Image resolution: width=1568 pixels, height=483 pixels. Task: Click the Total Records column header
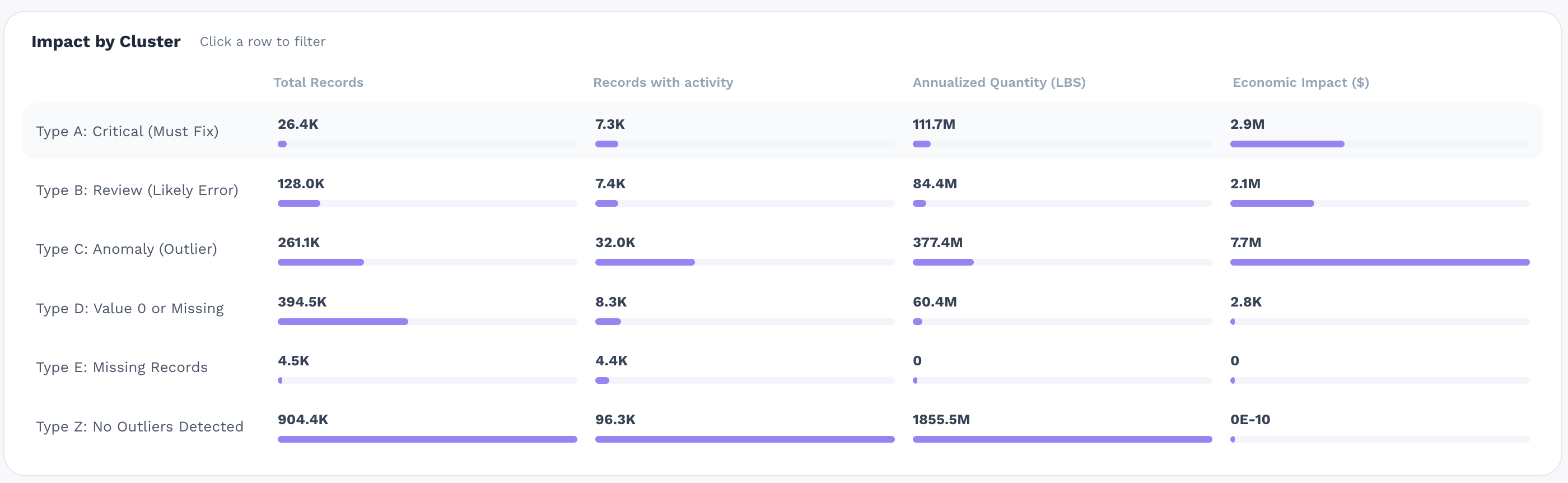coord(318,83)
